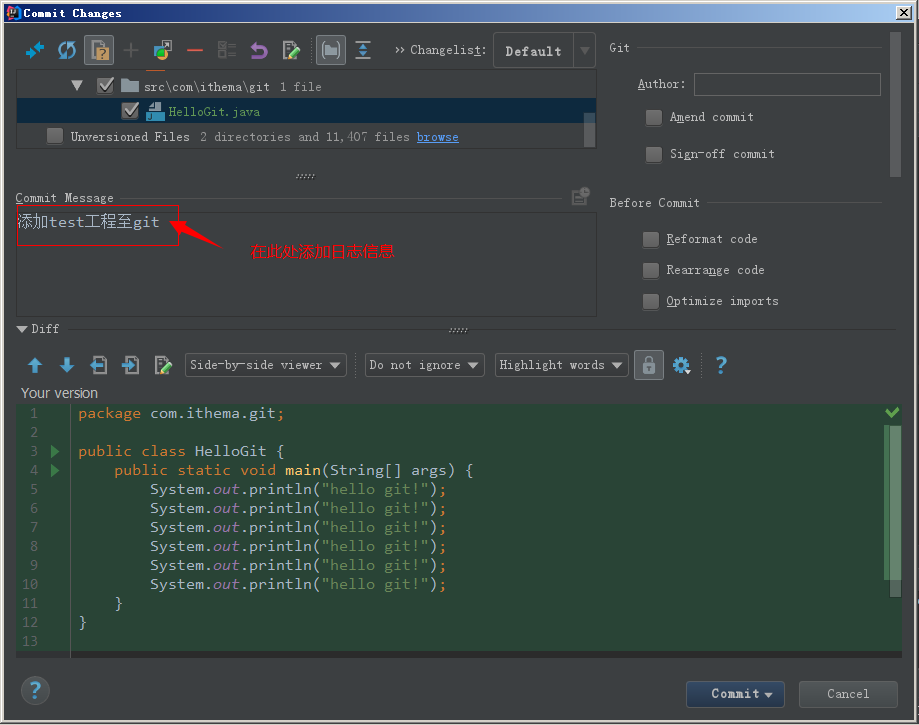The width and height of the screenshot is (919, 725).
Task: Click the previous difference blue arrow
Action: click(x=35, y=365)
